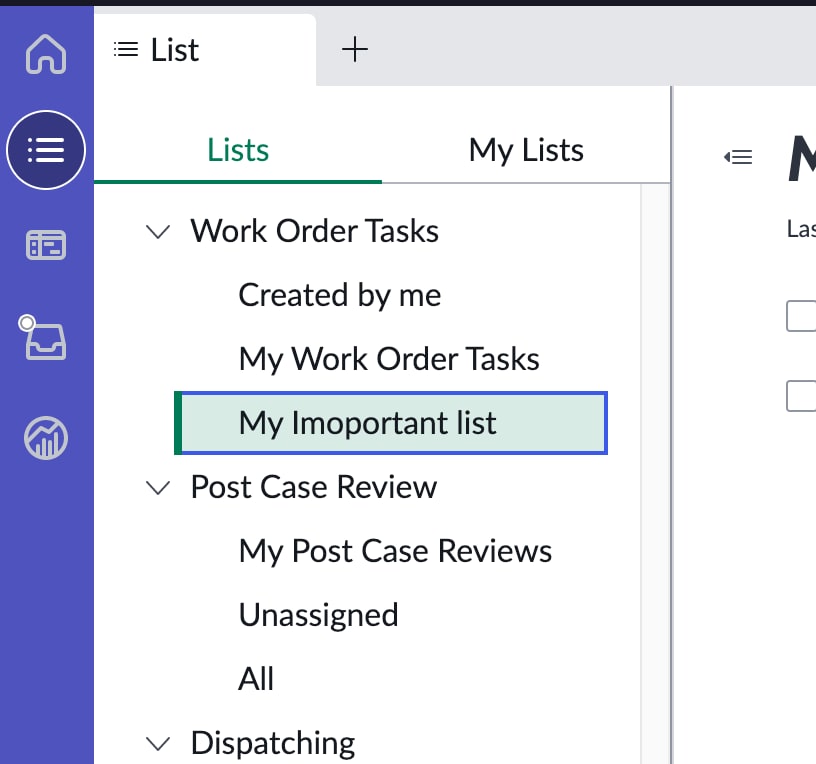Open the Unassigned list under Post Case Review

(318, 615)
